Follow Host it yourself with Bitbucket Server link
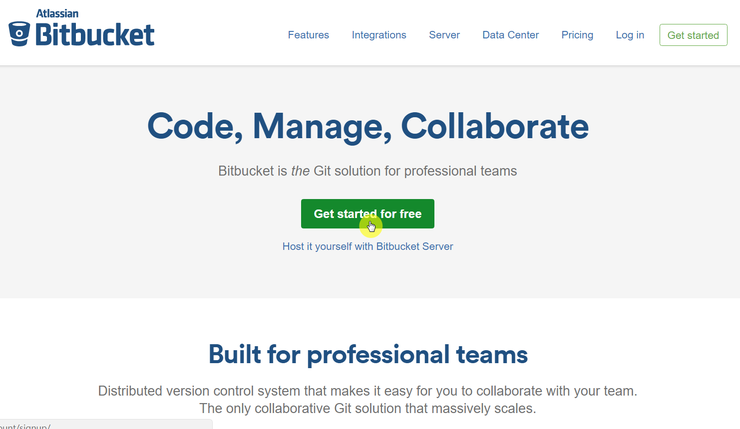The image size is (740, 429). click(368, 246)
